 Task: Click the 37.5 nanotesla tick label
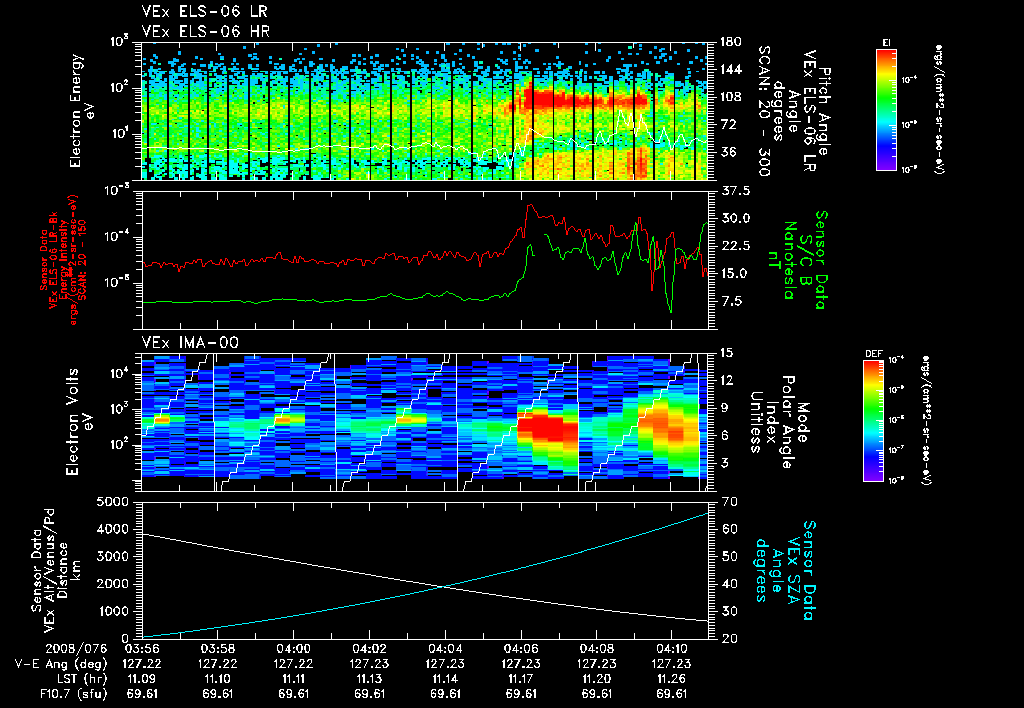(735, 191)
